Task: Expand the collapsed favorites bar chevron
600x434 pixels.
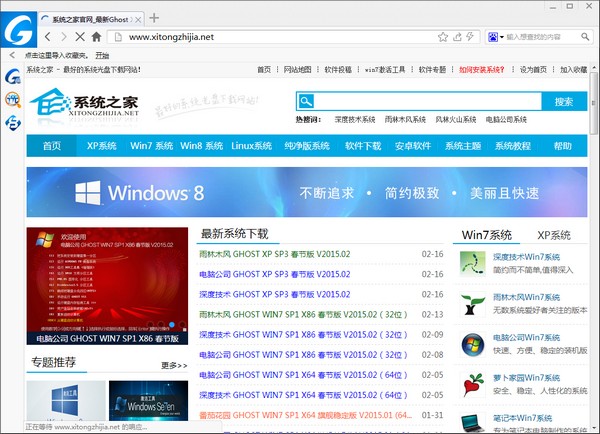Action: (12, 55)
